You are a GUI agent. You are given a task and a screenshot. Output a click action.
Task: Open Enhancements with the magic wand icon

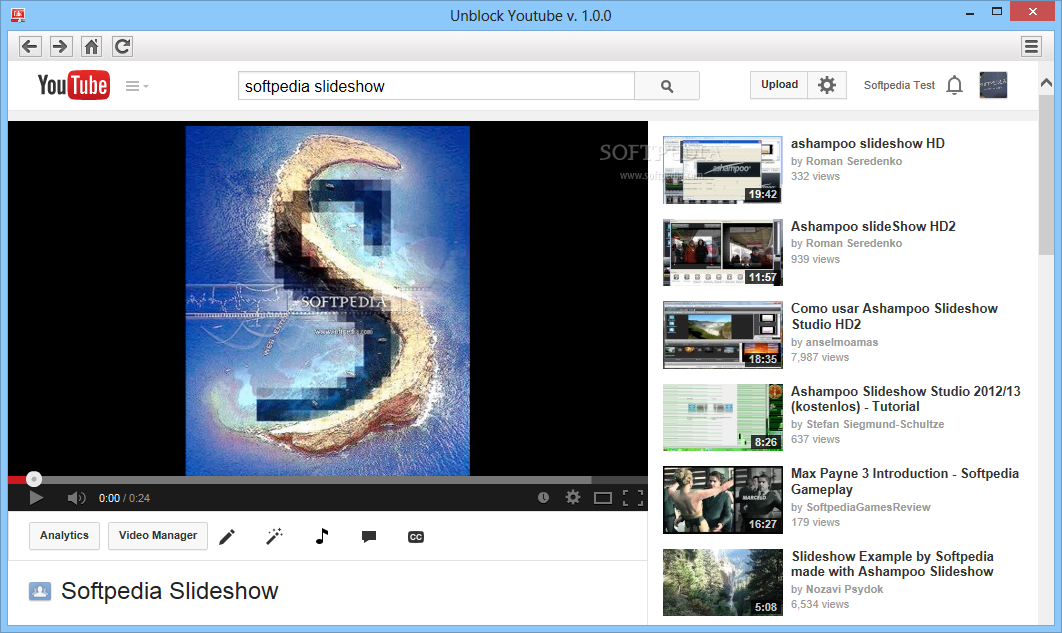pos(274,537)
